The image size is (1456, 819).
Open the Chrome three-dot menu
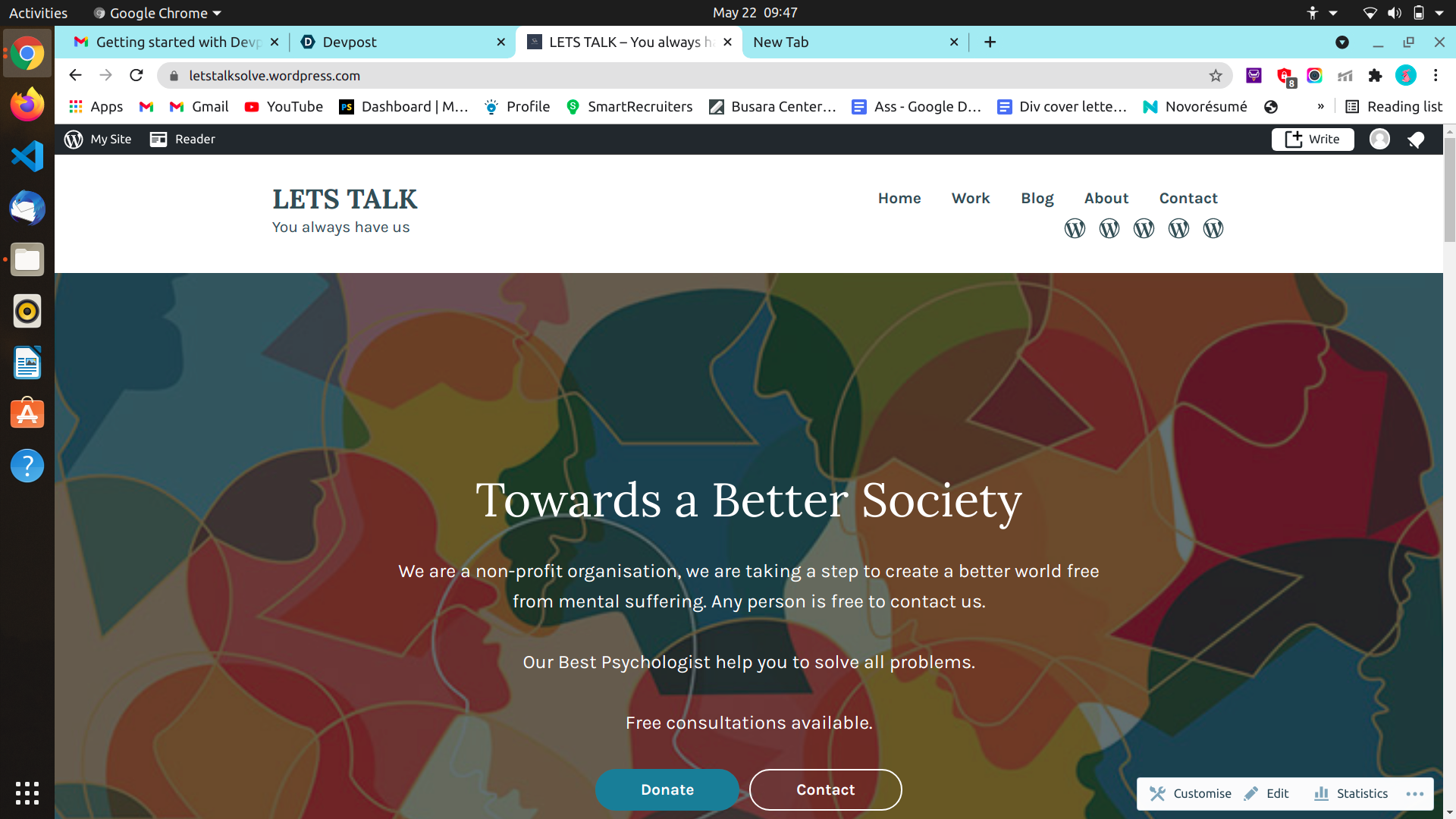[x=1436, y=75]
